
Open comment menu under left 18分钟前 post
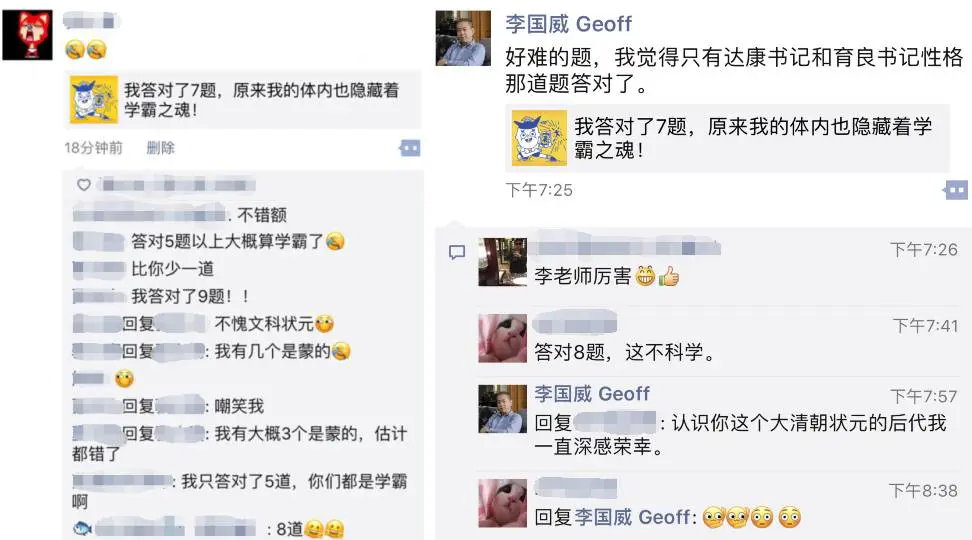click(410, 148)
